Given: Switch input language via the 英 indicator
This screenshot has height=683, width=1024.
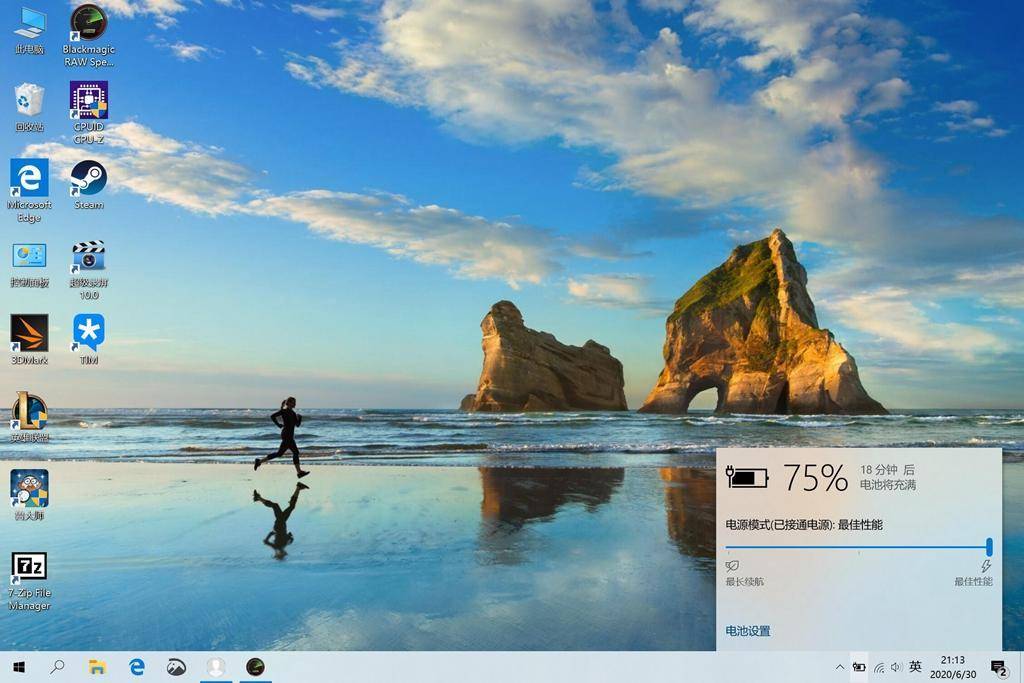Looking at the screenshot, I should point(915,667).
